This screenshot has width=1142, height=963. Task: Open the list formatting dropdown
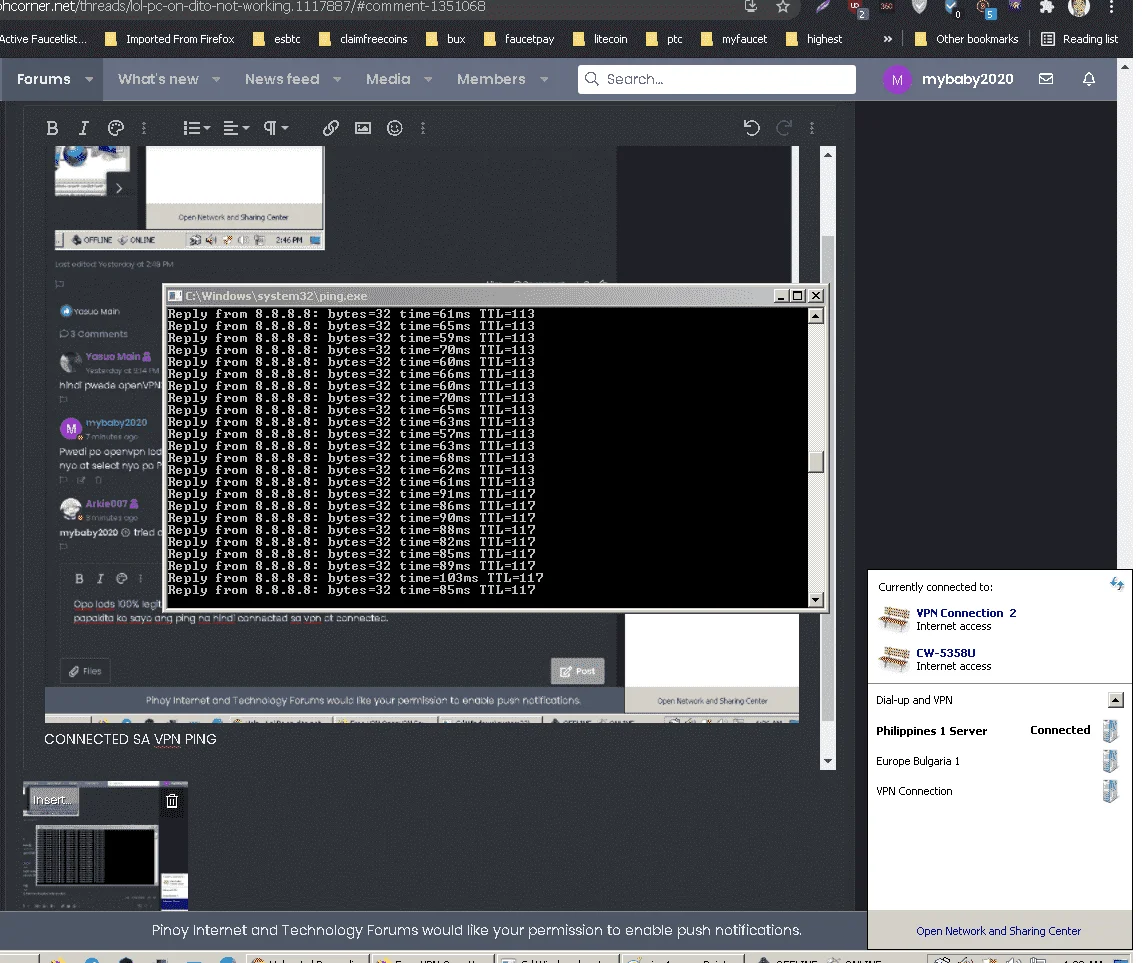pyautogui.click(x=197, y=128)
